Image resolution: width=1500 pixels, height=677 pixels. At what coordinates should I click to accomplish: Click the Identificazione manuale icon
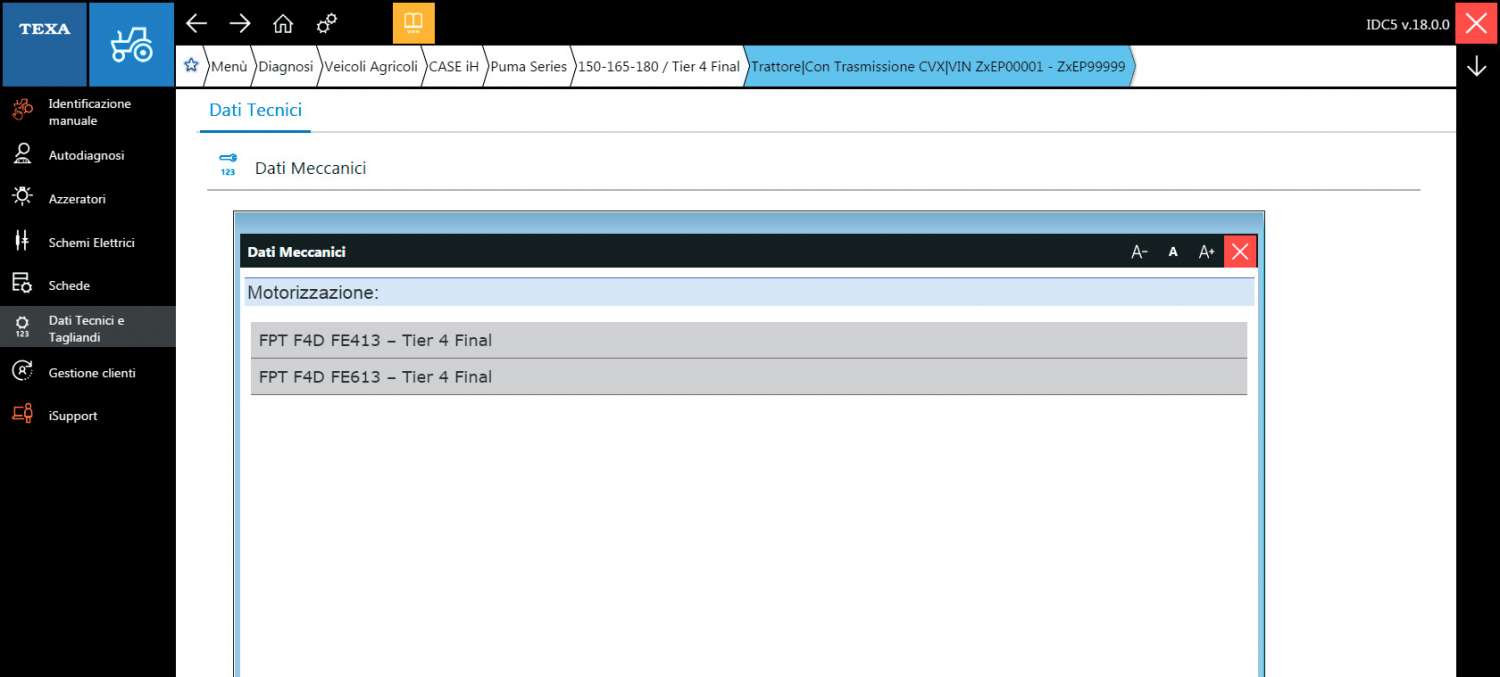tap(22, 110)
